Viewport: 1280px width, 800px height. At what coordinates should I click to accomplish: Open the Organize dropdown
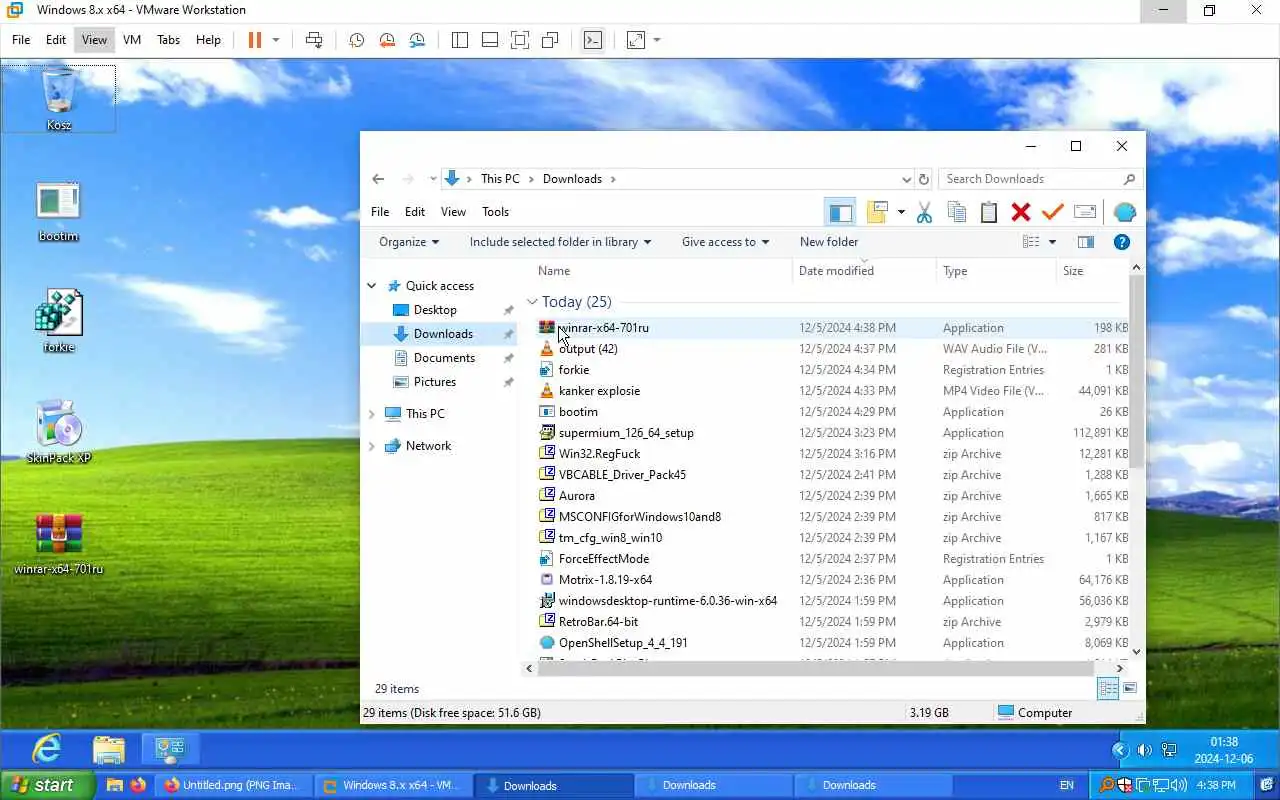click(409, 242)
